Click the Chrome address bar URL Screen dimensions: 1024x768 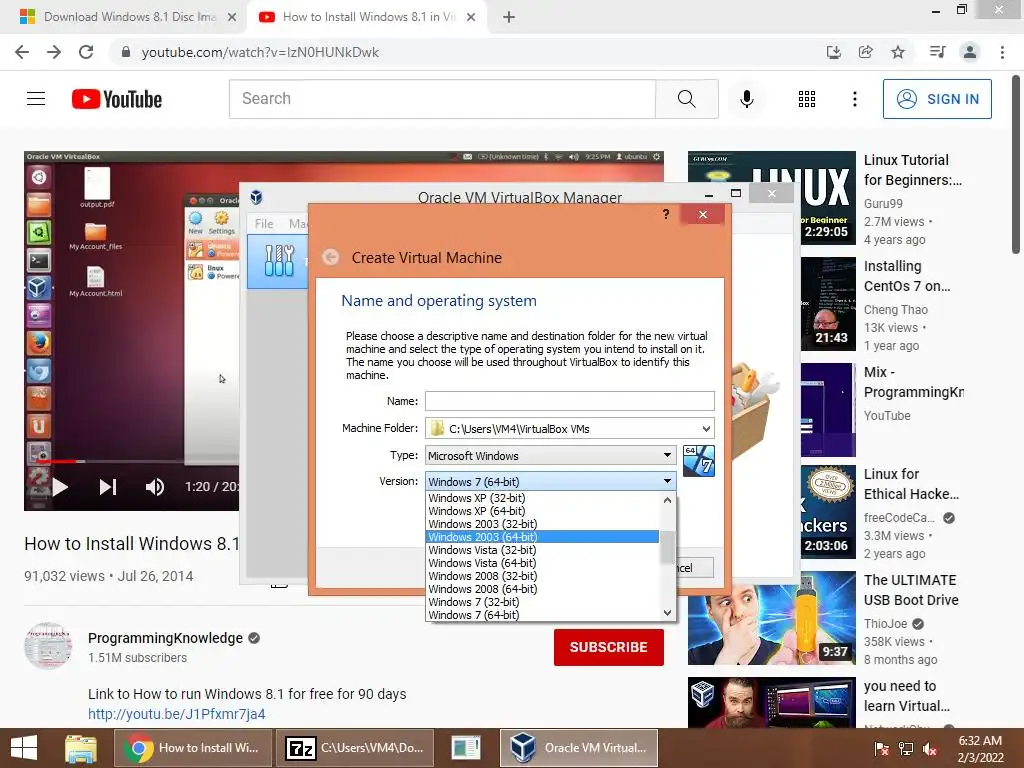(x=260, y=52)
